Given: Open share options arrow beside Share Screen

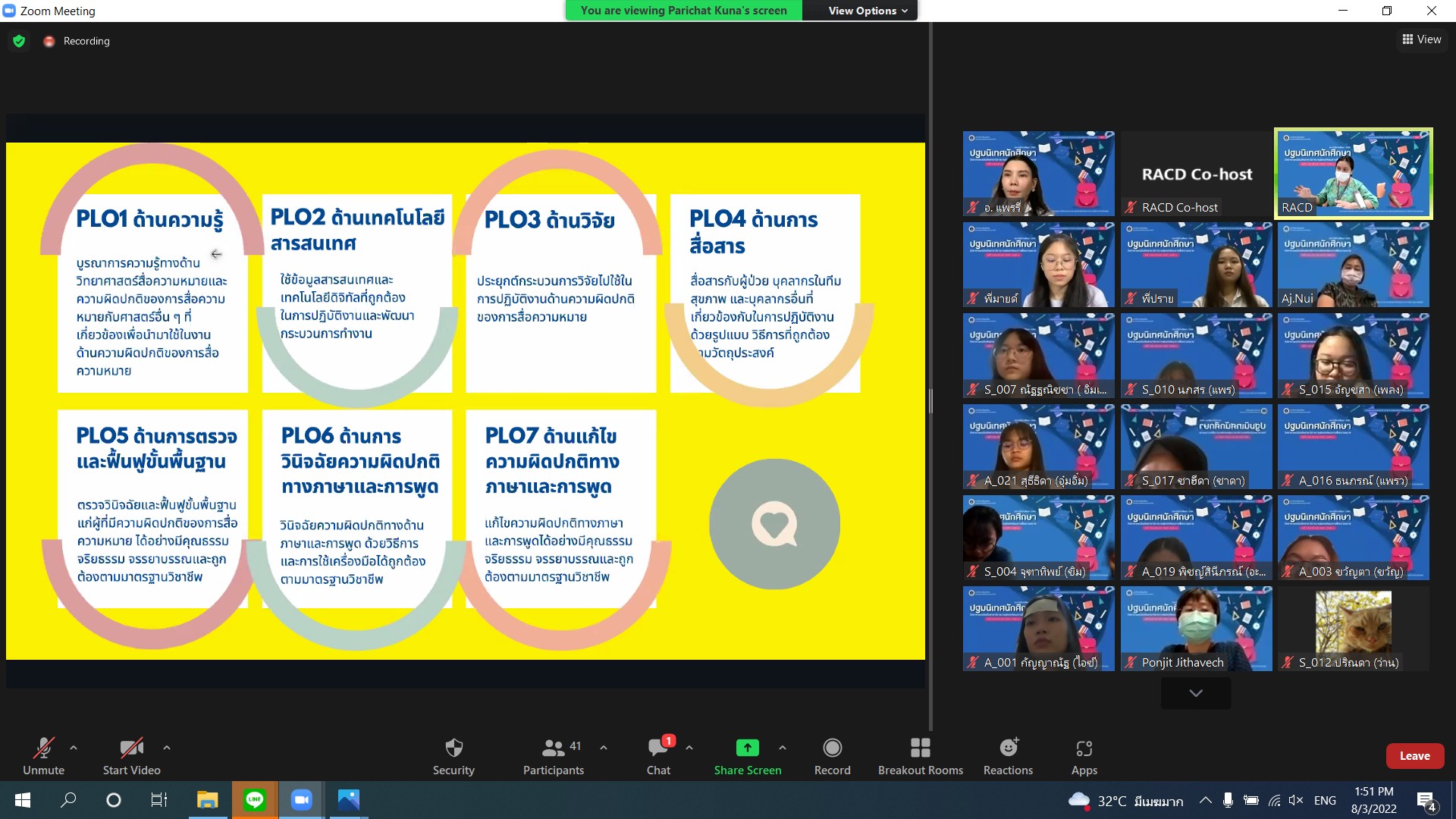Looking at the screenshot, I should (783, 748).
